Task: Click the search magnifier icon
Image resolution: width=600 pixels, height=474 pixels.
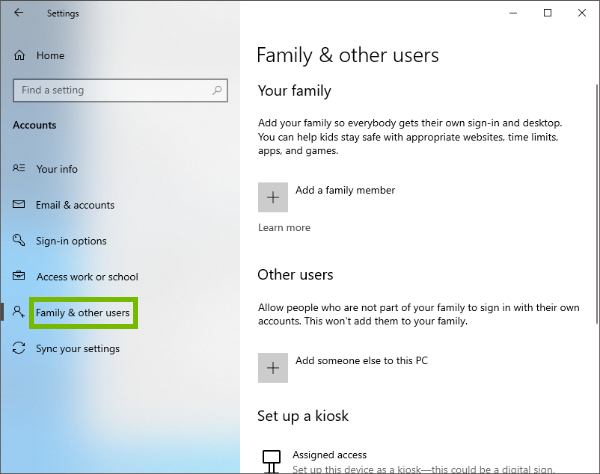Action: pos(217,90)
